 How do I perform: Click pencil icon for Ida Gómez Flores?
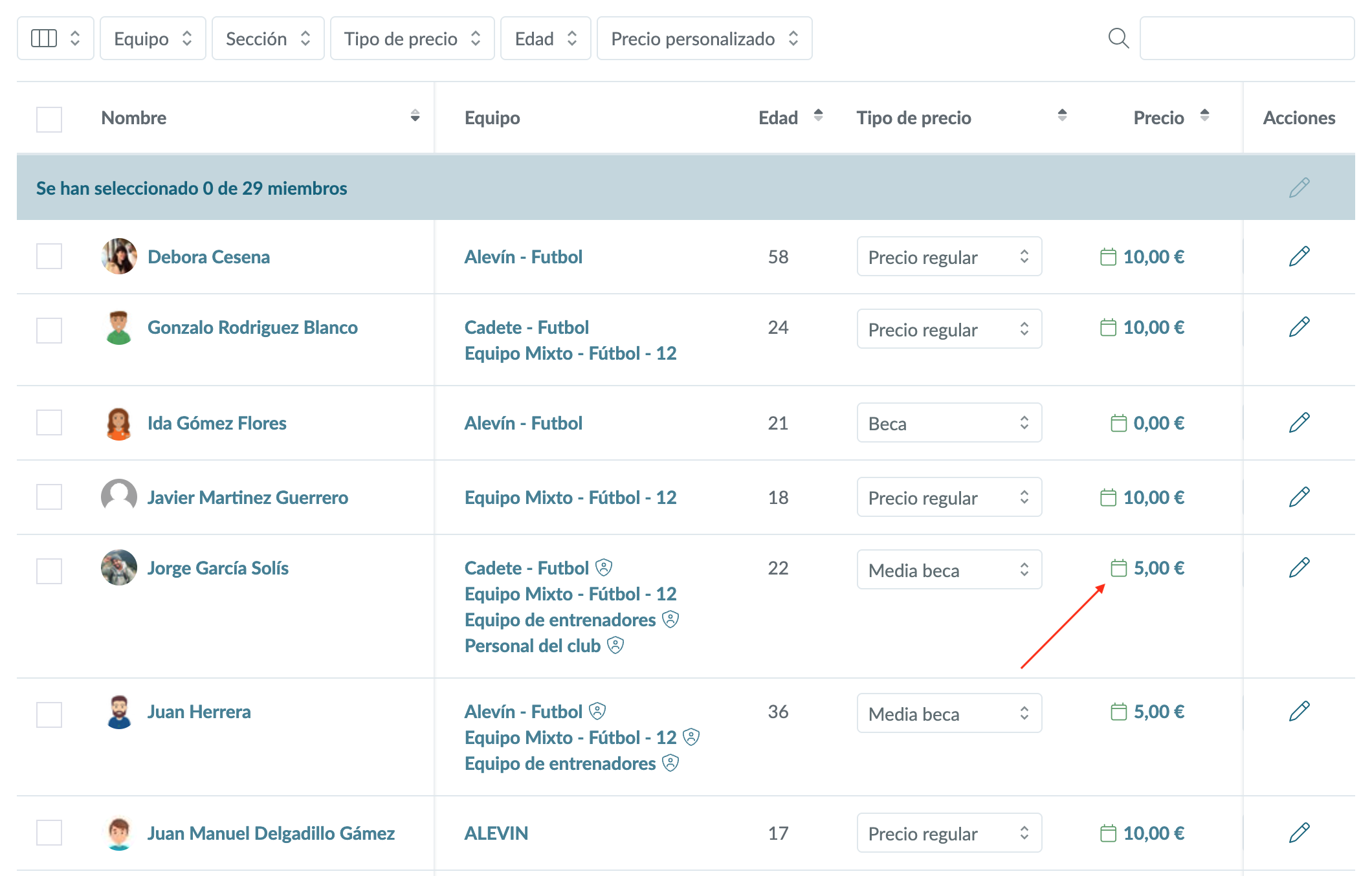[1298, 423]
